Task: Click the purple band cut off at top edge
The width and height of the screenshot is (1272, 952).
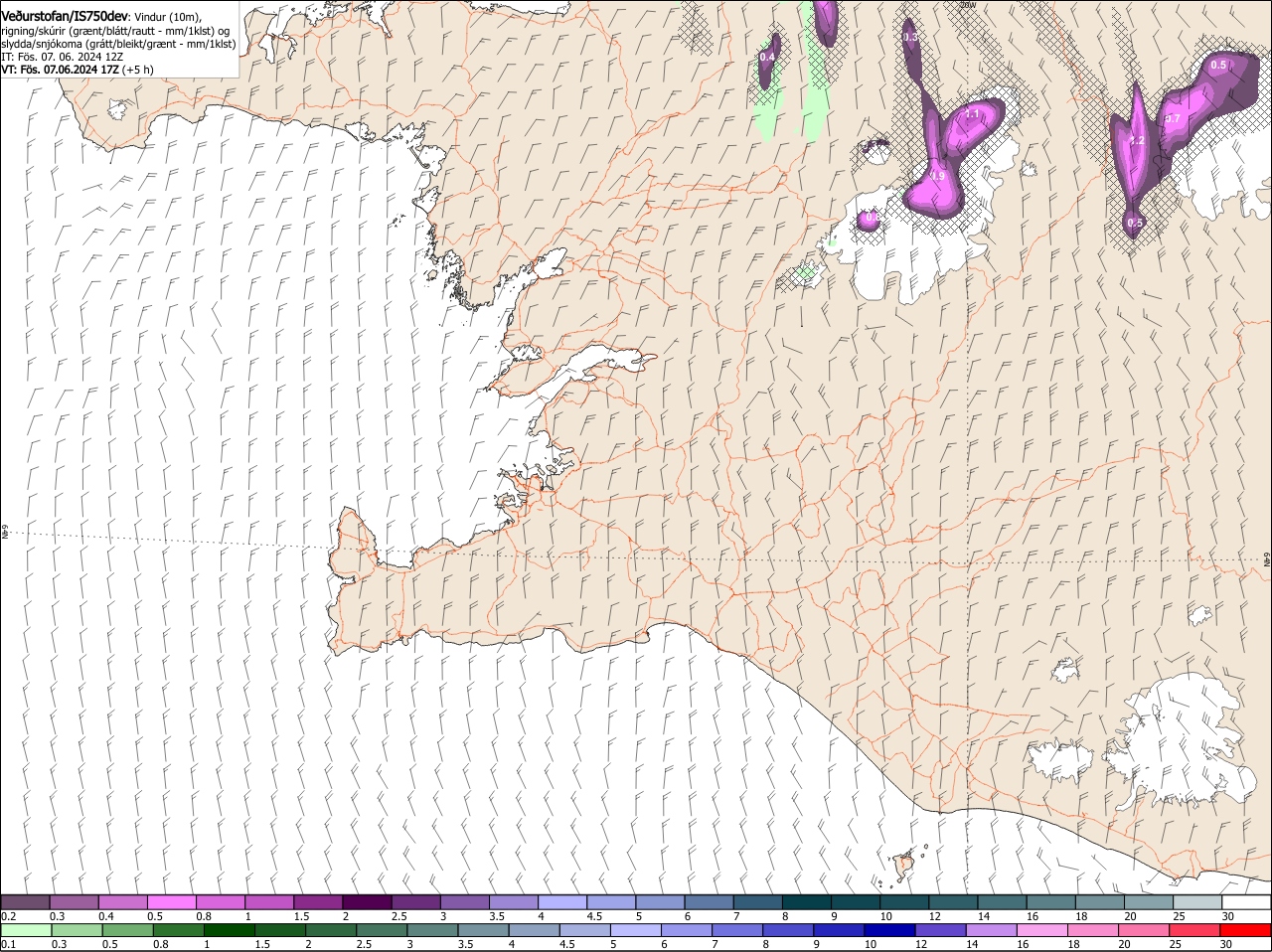Action: [825, 22]
